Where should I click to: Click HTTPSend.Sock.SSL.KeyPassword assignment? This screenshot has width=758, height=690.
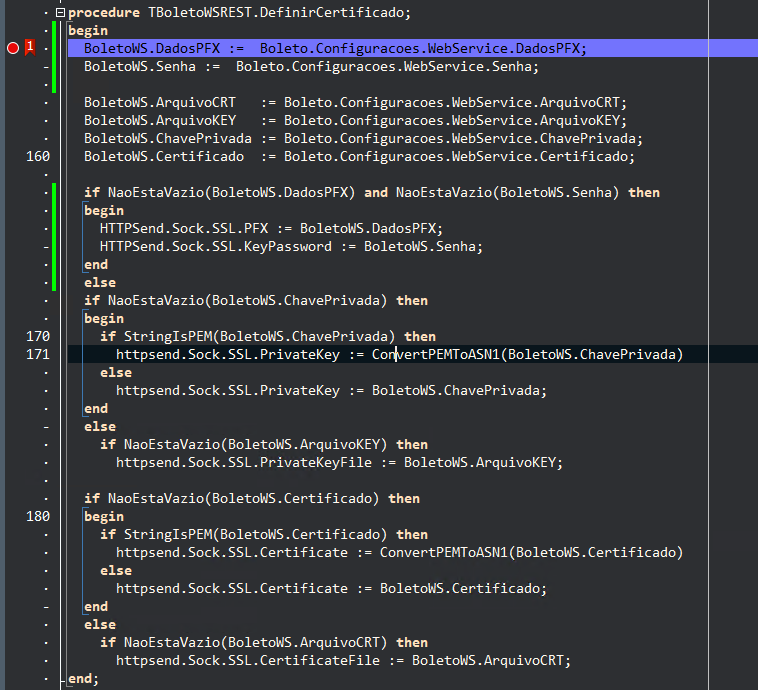coord(291,247)
